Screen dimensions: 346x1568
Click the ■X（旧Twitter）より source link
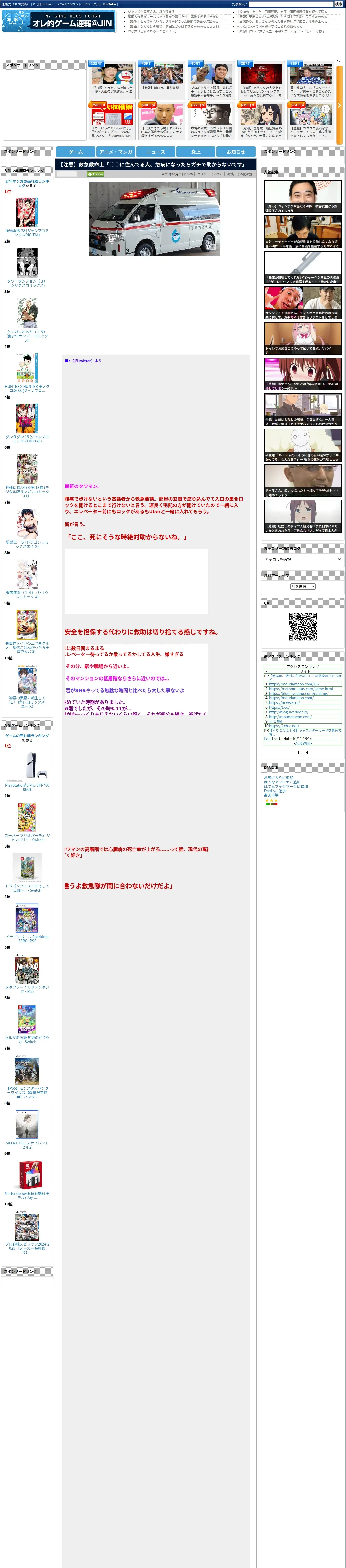[x=83, y=361]
